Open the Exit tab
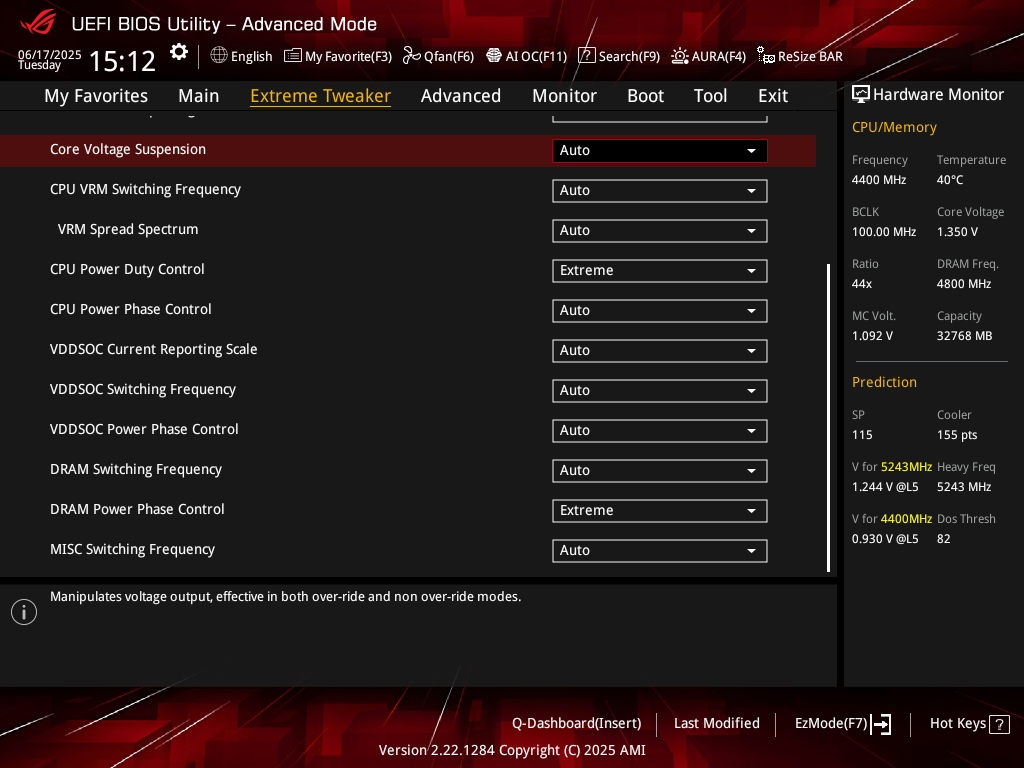 coord(773,96)
